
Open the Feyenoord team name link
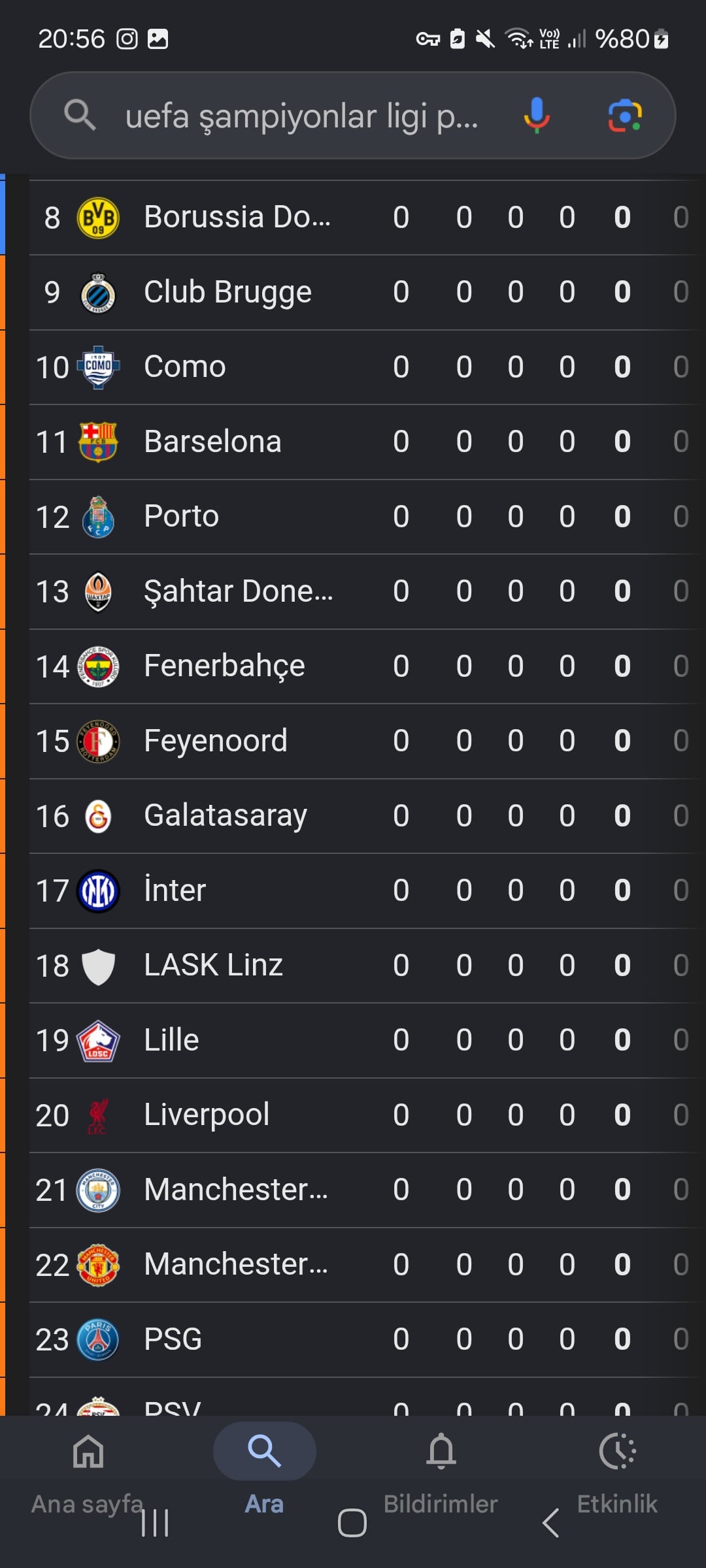[215, 741]
